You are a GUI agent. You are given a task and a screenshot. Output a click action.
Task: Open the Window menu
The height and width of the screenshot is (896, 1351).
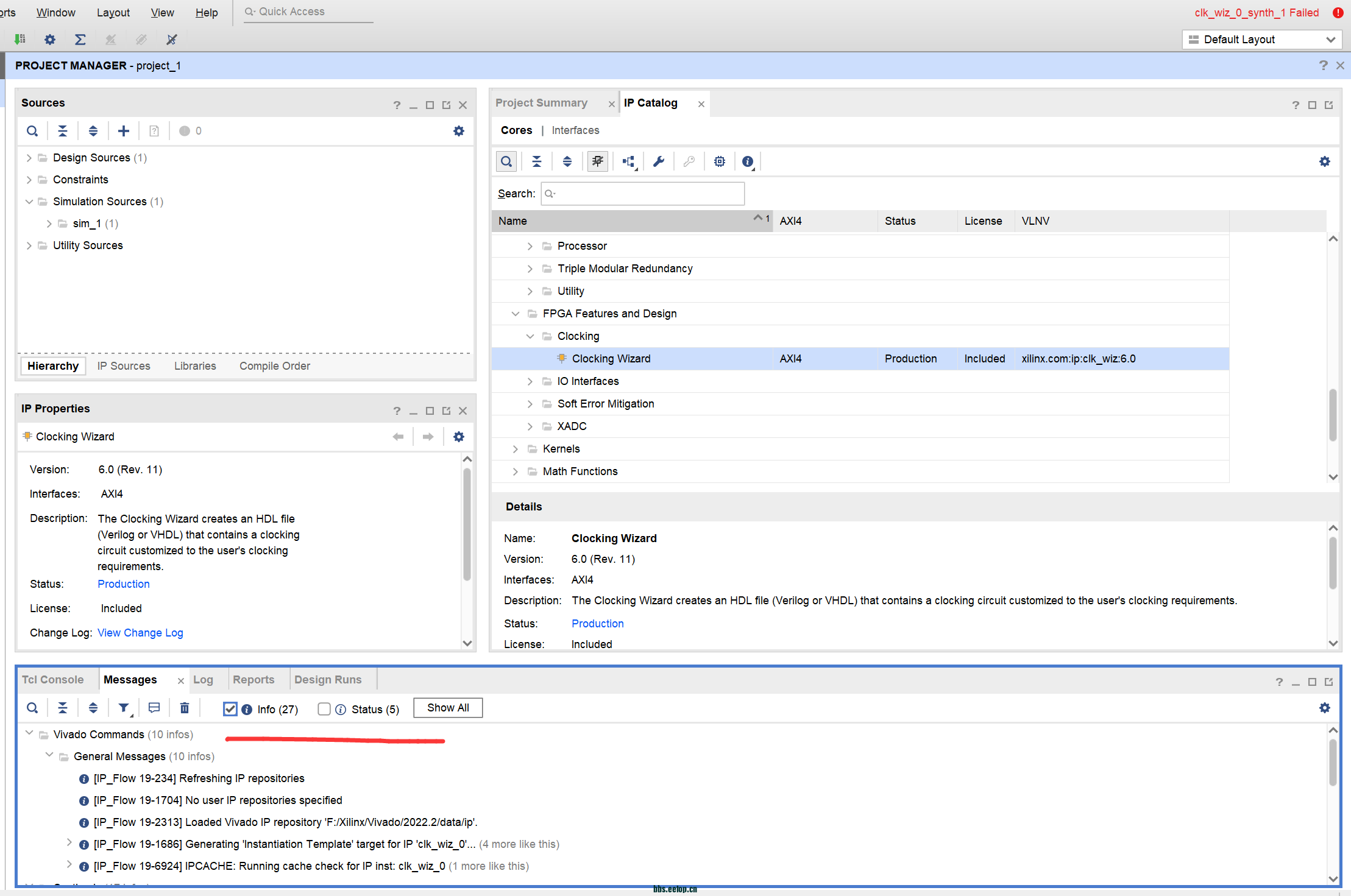point(55,13)
